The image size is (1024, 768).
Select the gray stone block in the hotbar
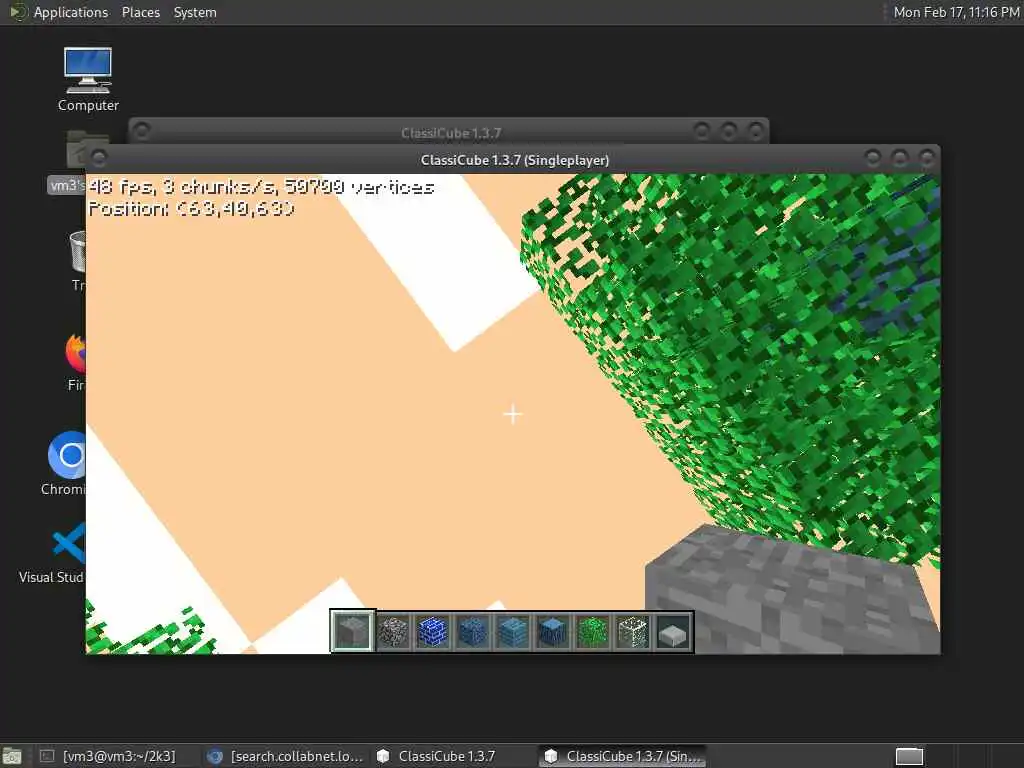[353, 631]
